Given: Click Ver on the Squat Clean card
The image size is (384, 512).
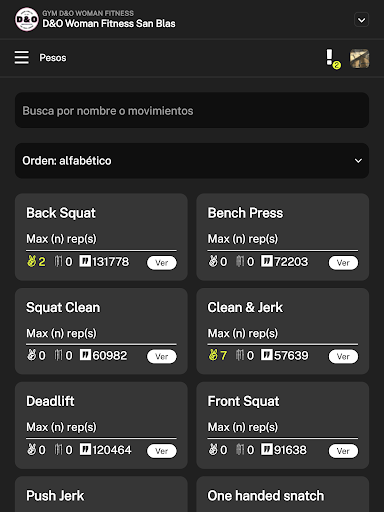Looking at the screenshot, I should coord(162,356).
